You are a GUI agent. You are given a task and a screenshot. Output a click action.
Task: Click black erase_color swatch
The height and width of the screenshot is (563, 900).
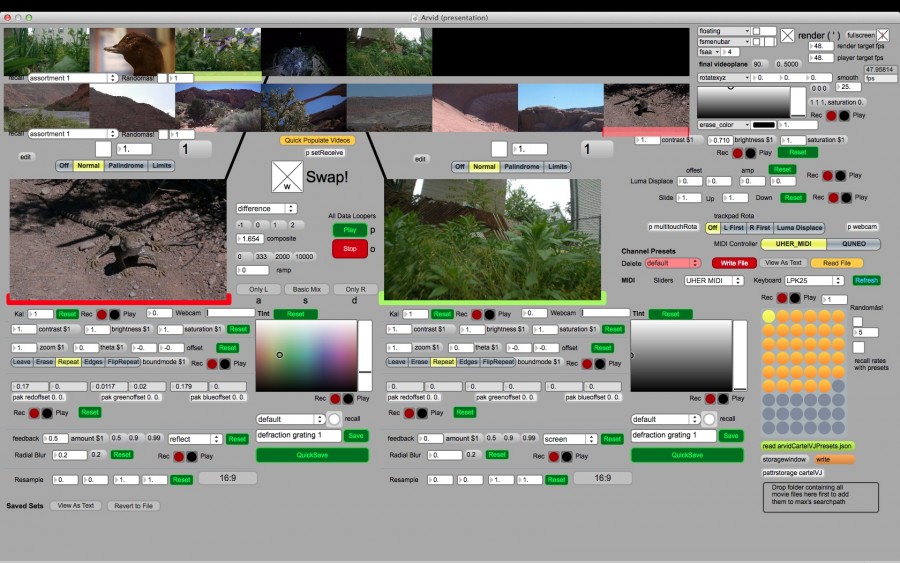coord(763,125)
